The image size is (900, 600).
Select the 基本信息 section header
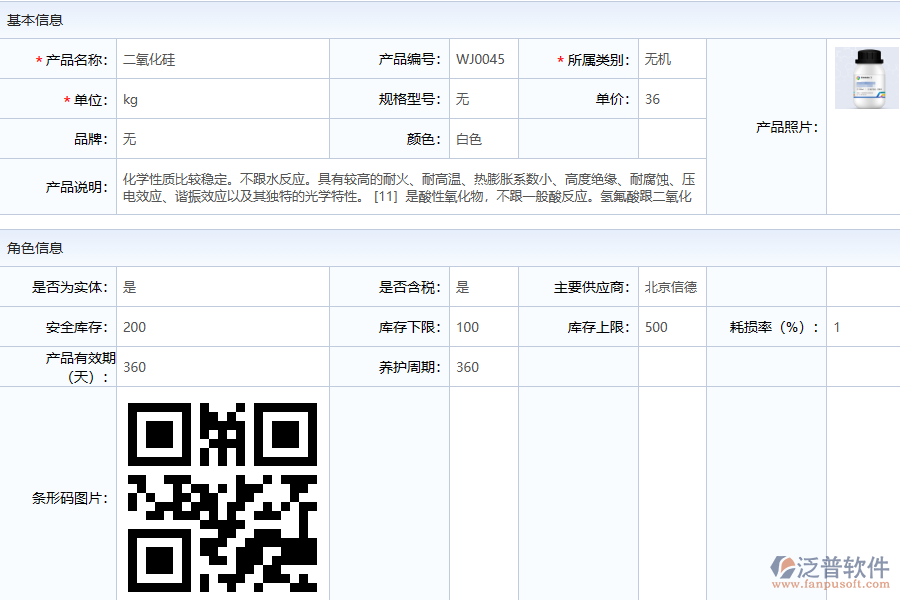point(35,20)
